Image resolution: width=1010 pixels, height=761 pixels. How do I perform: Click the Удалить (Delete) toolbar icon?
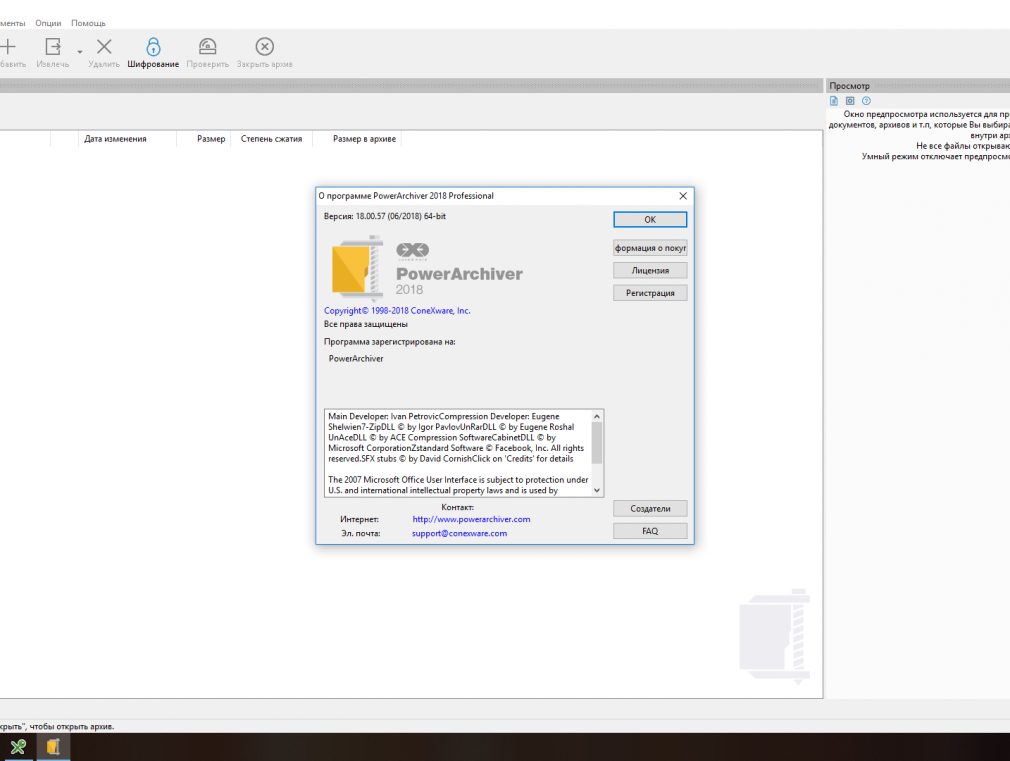point(104,46)
